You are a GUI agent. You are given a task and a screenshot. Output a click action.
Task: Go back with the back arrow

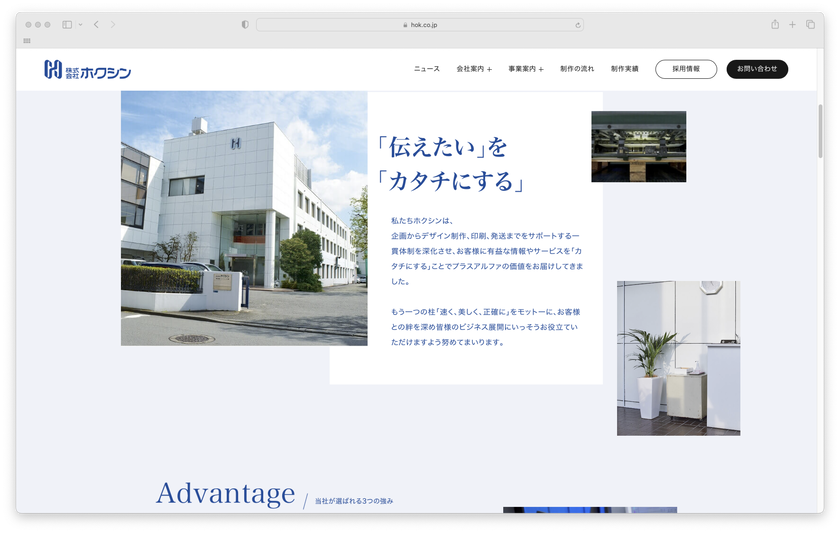tap(96, 25)
